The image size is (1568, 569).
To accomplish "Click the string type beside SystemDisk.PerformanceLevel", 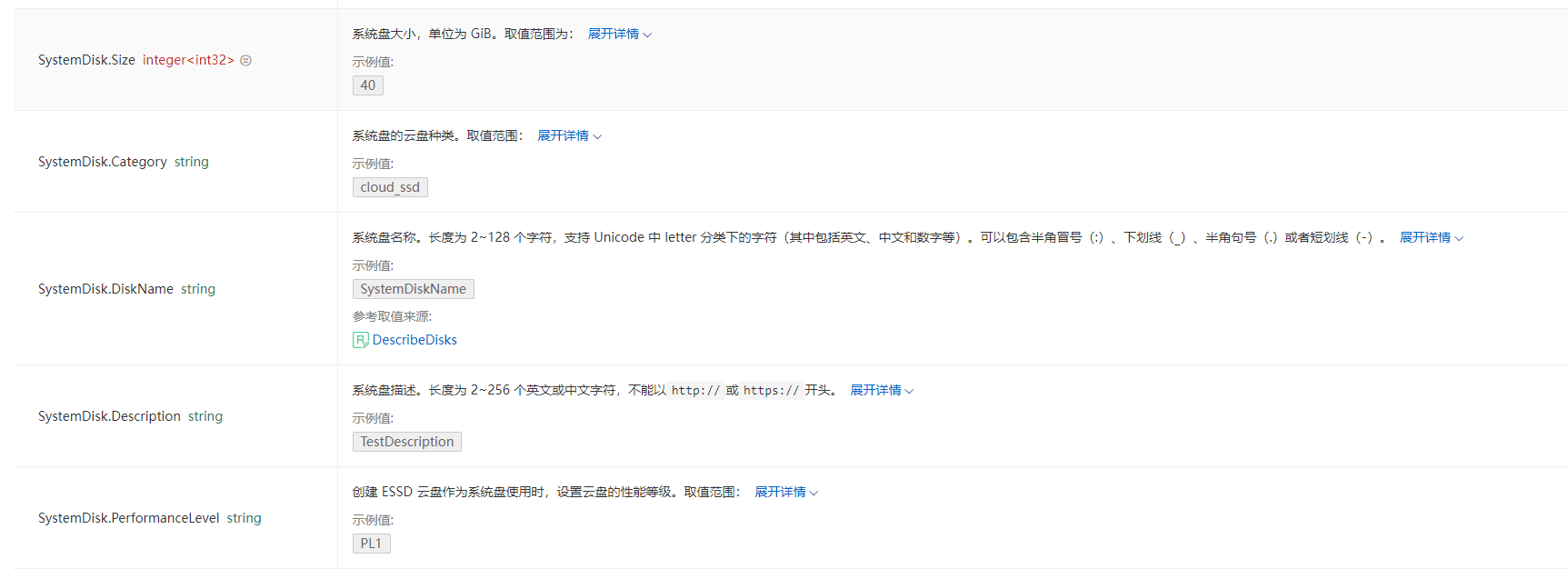I will (x=245, y=518).
